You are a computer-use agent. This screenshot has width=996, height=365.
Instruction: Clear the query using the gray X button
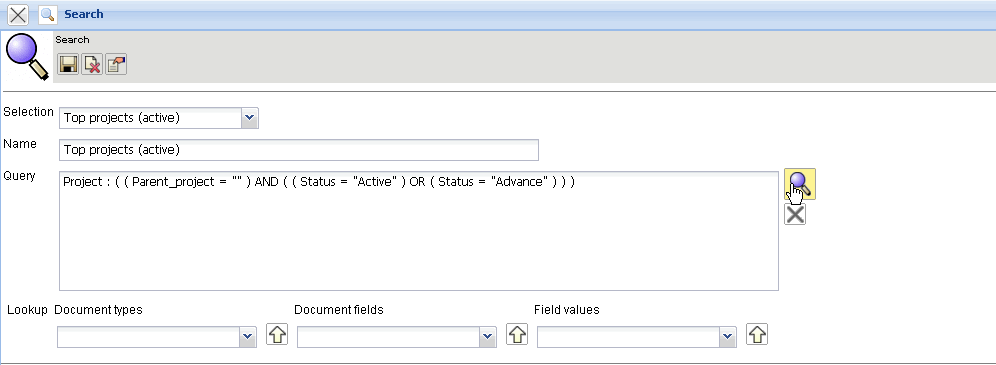pyautogui.click(x=795, y=215)
